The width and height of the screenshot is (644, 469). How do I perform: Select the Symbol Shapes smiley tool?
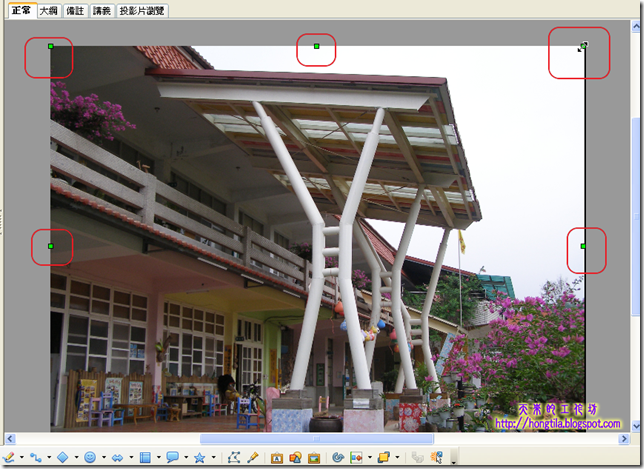tap(90, 457)
